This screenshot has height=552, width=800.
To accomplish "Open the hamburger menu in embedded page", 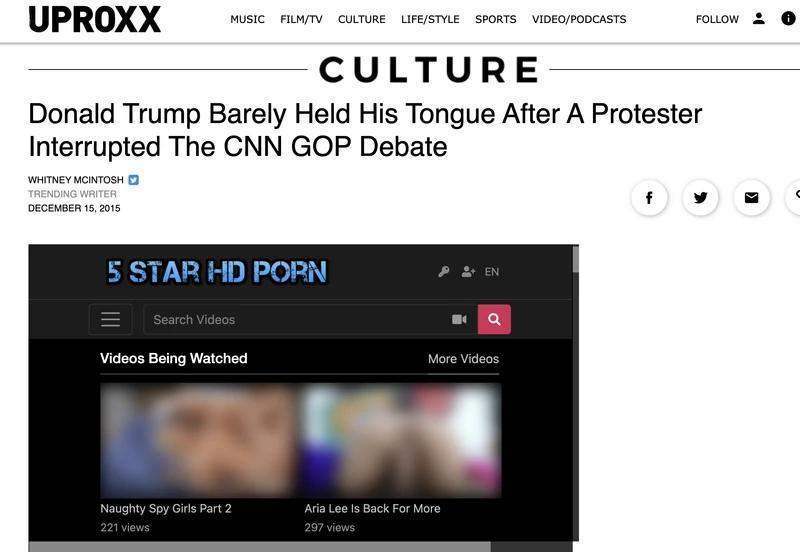I will 110,319.
